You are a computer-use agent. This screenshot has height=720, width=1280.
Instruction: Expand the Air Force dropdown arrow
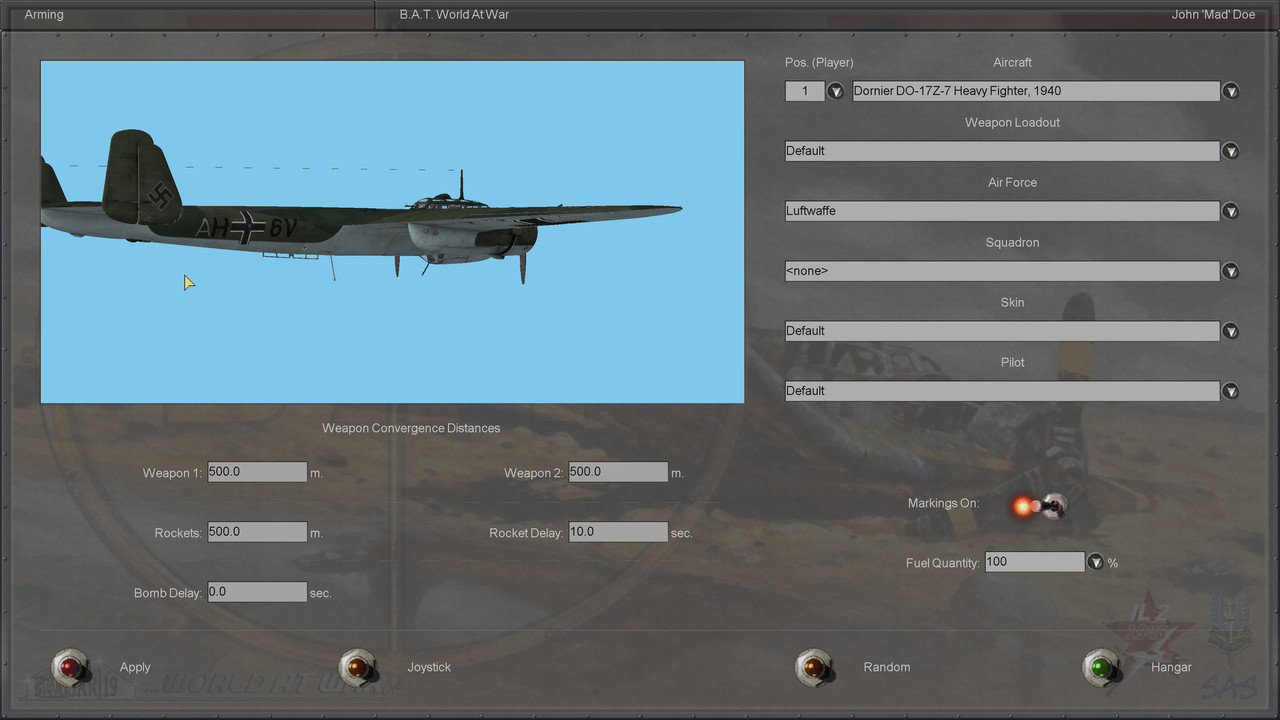coord(1231,211)
